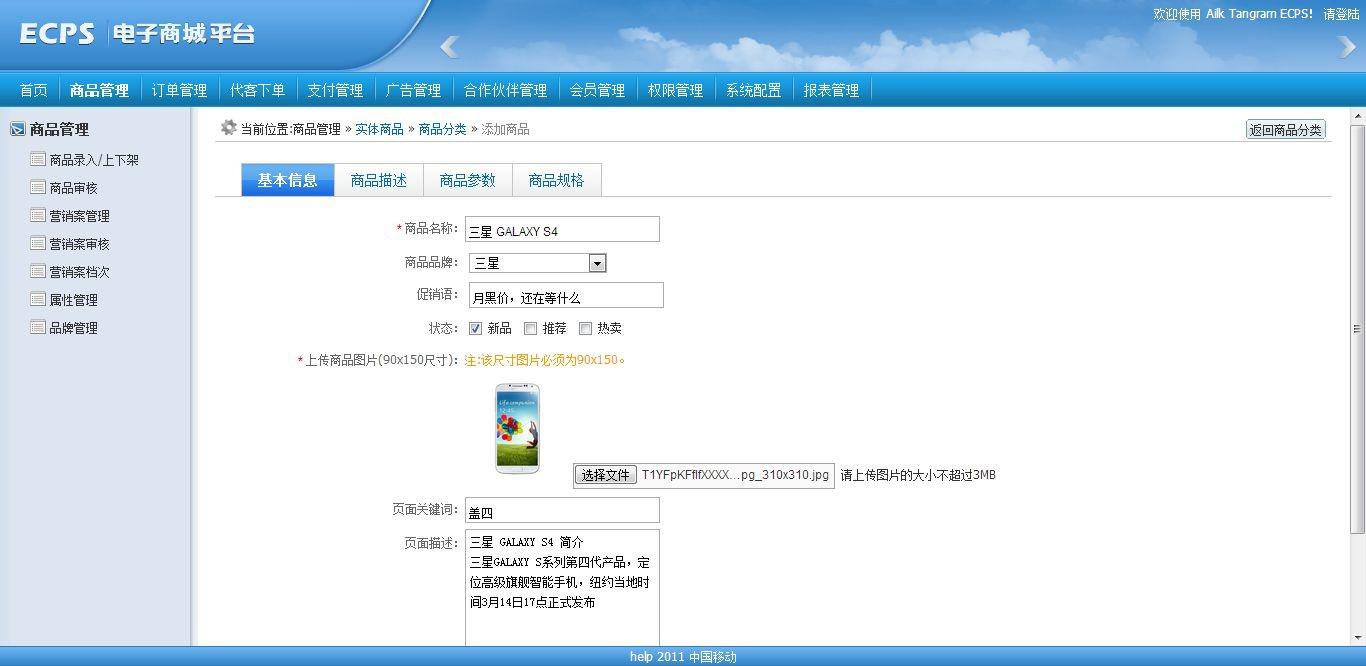Enable the 推荐 checkbox
1366x666 pixels.
[x=531, y=328]
